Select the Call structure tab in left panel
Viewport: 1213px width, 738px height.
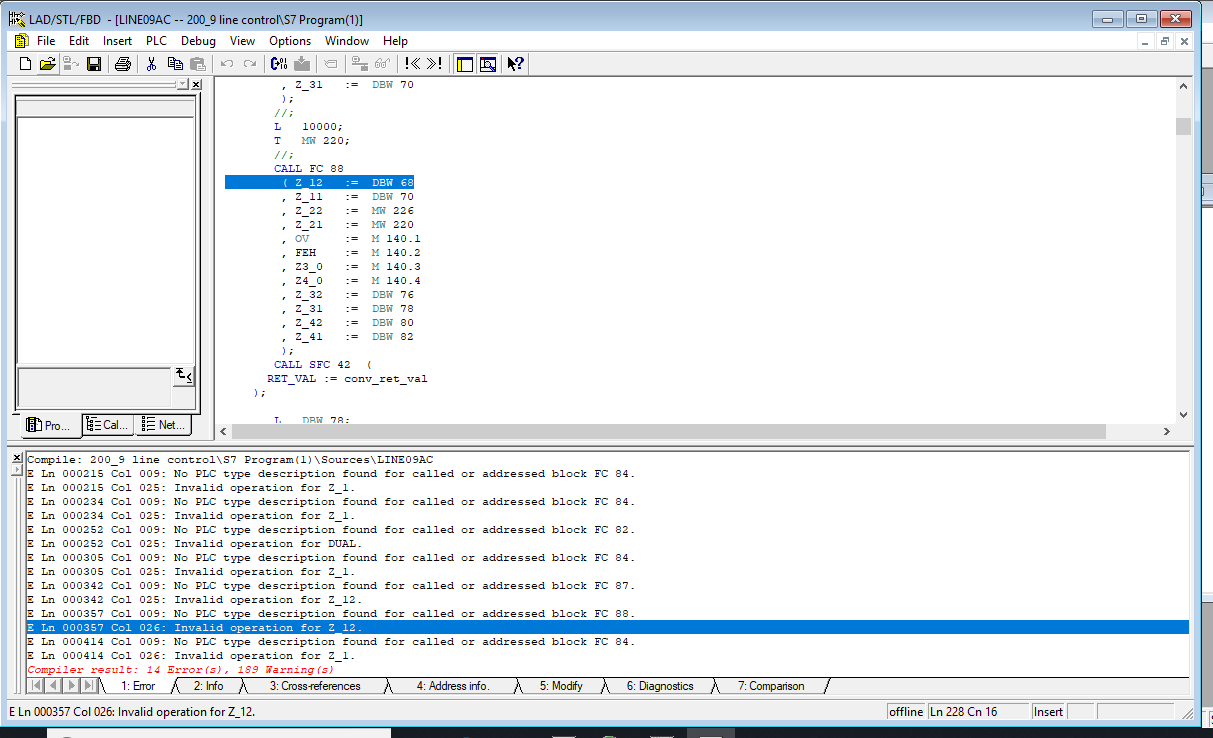coord(107,425)
